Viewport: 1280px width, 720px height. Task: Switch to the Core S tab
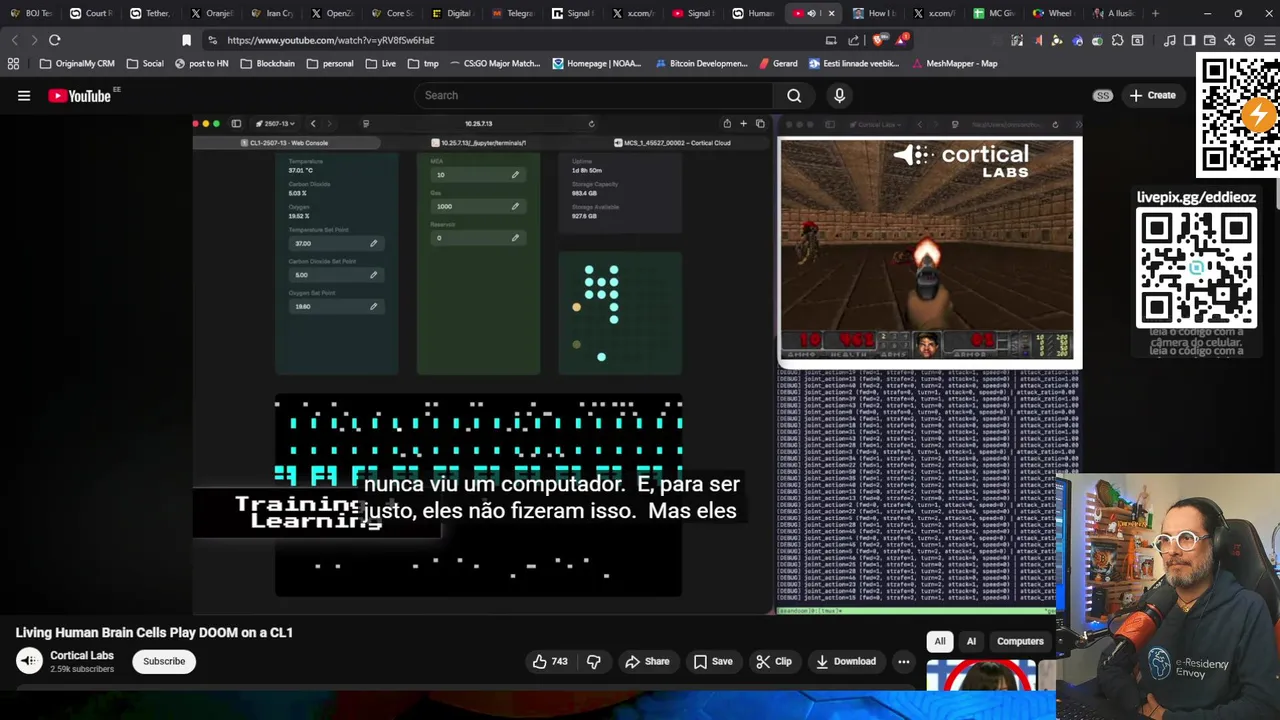click(x=391, y=13)
